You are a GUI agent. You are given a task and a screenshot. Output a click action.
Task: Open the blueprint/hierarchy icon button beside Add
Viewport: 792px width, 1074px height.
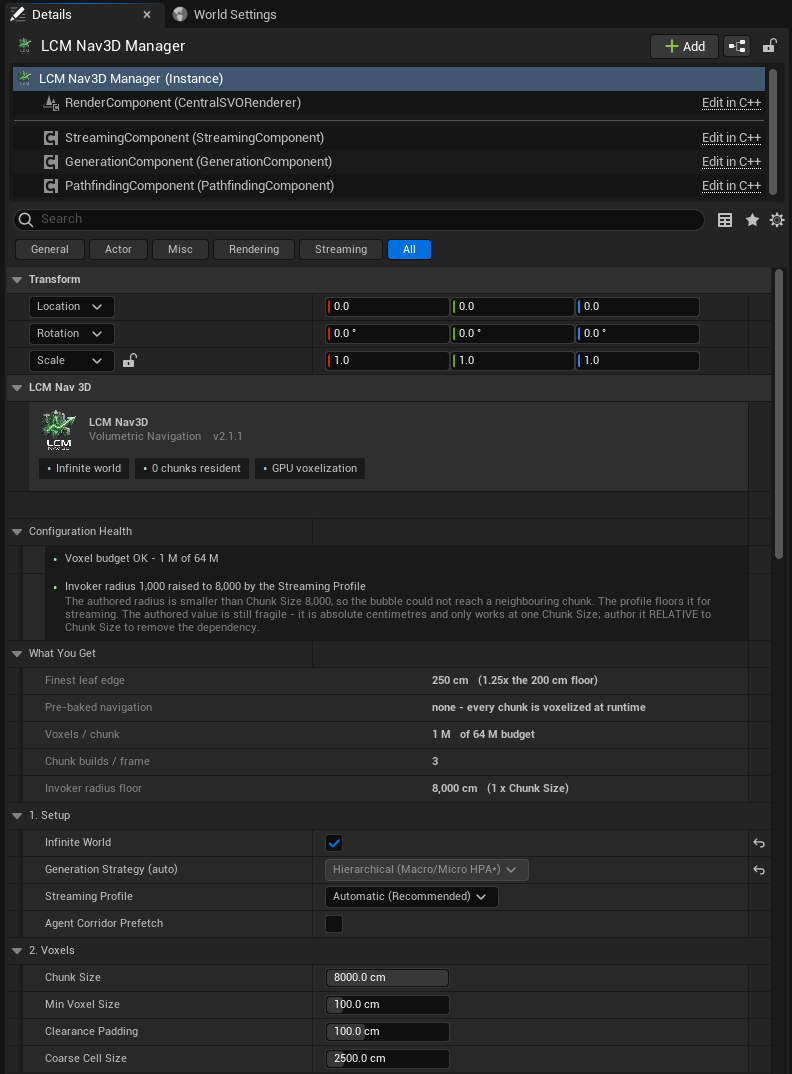click(x=737, y=46)
